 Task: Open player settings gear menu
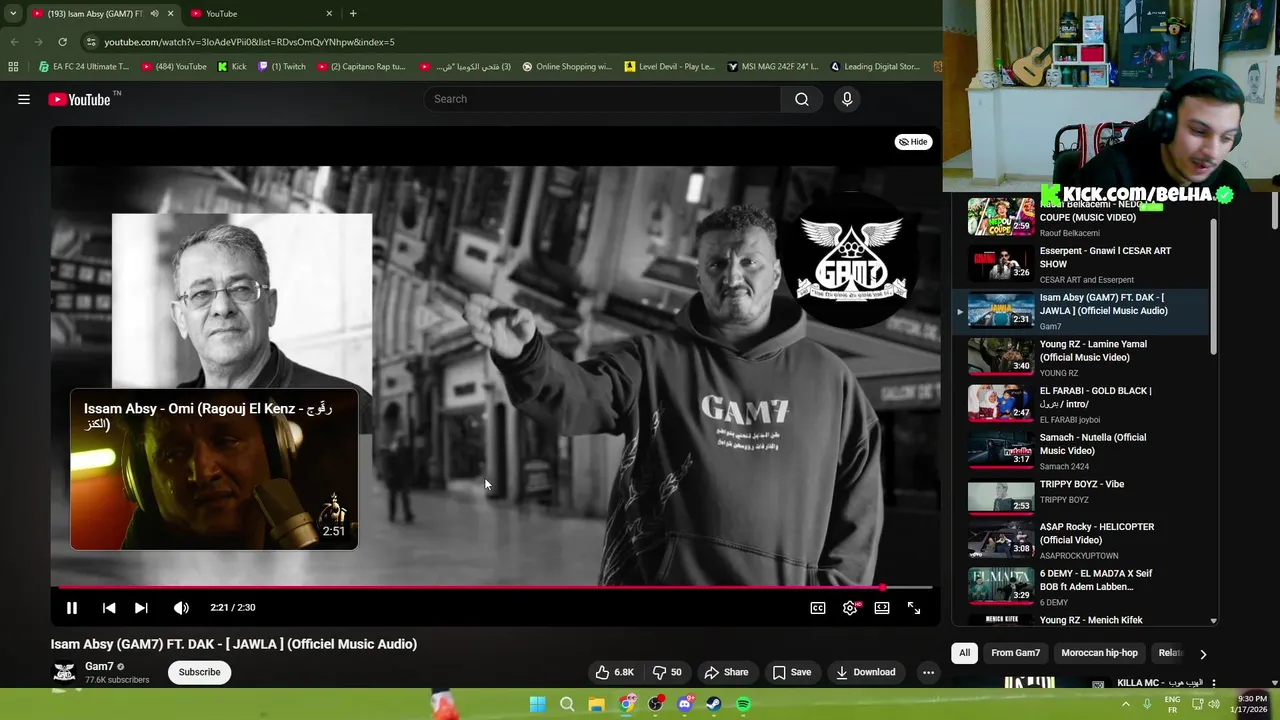(x=850, y=608)
